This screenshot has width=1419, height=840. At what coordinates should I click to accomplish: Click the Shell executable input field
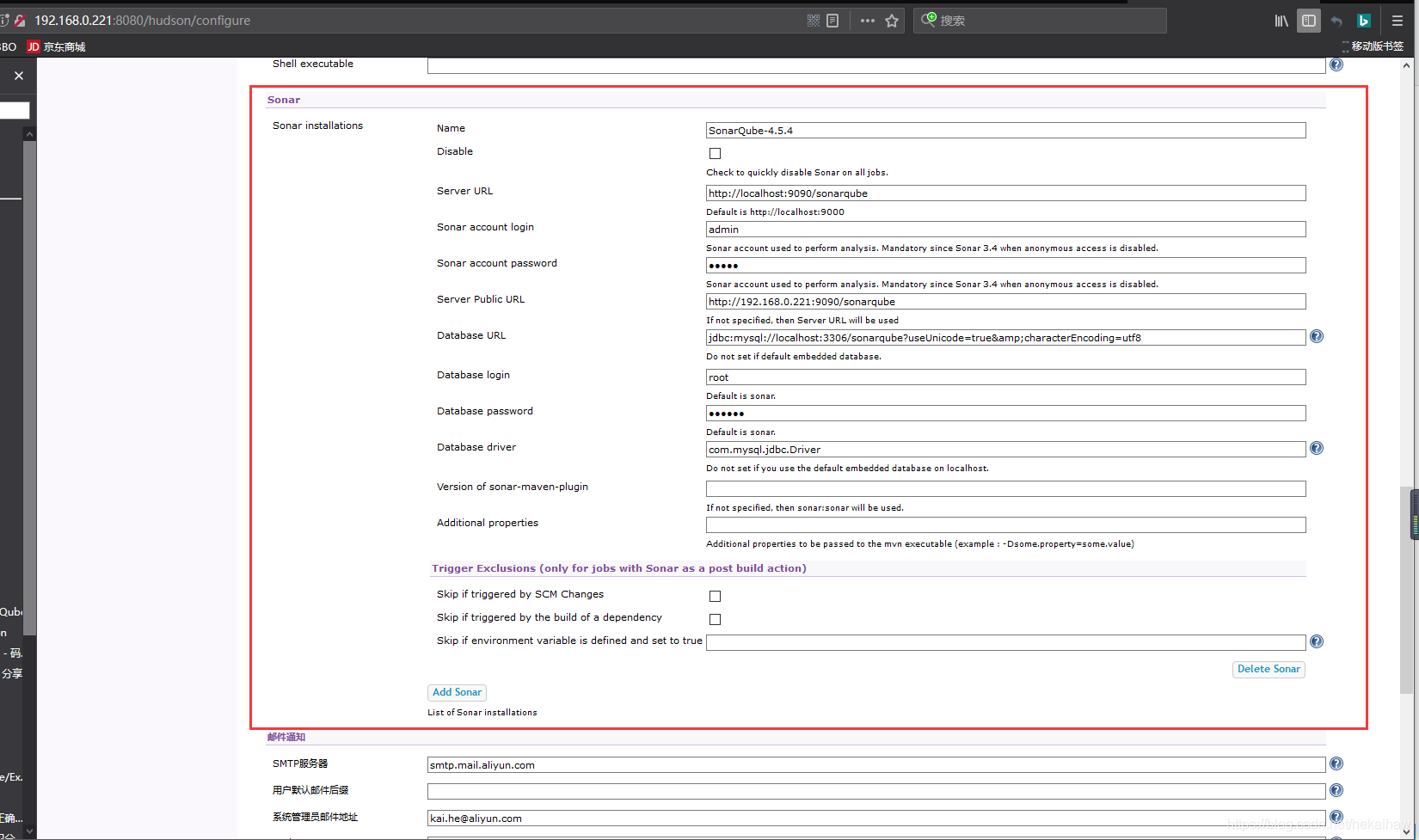[x=876, y=65]
